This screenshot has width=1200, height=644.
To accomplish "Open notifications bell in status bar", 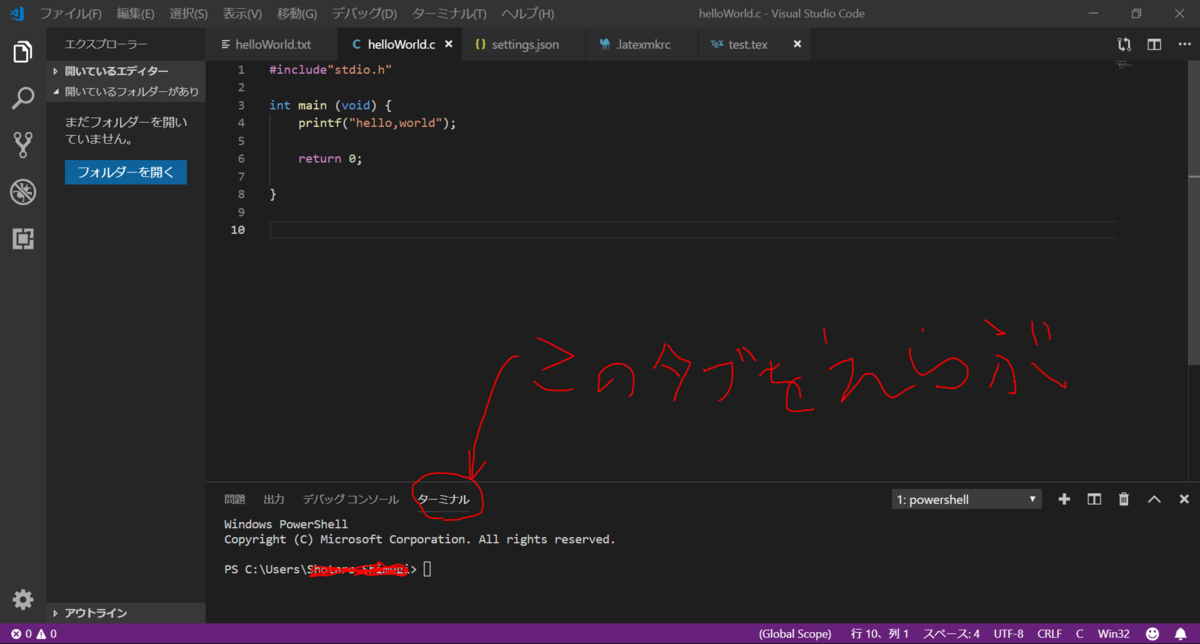I will [1181, 634].
